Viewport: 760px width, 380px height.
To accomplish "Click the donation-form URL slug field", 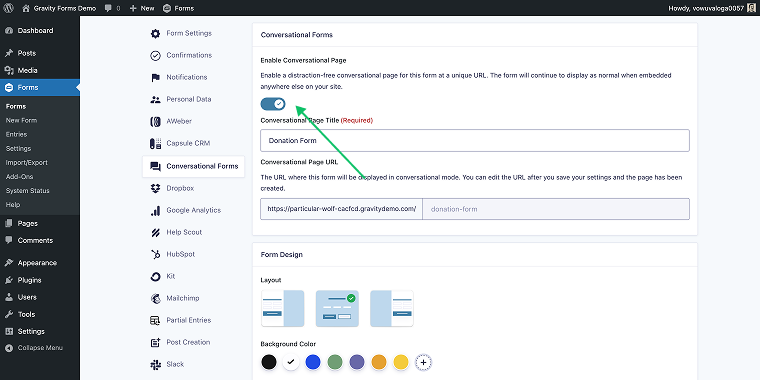I will pyautogui.click(x=556, y=209).
